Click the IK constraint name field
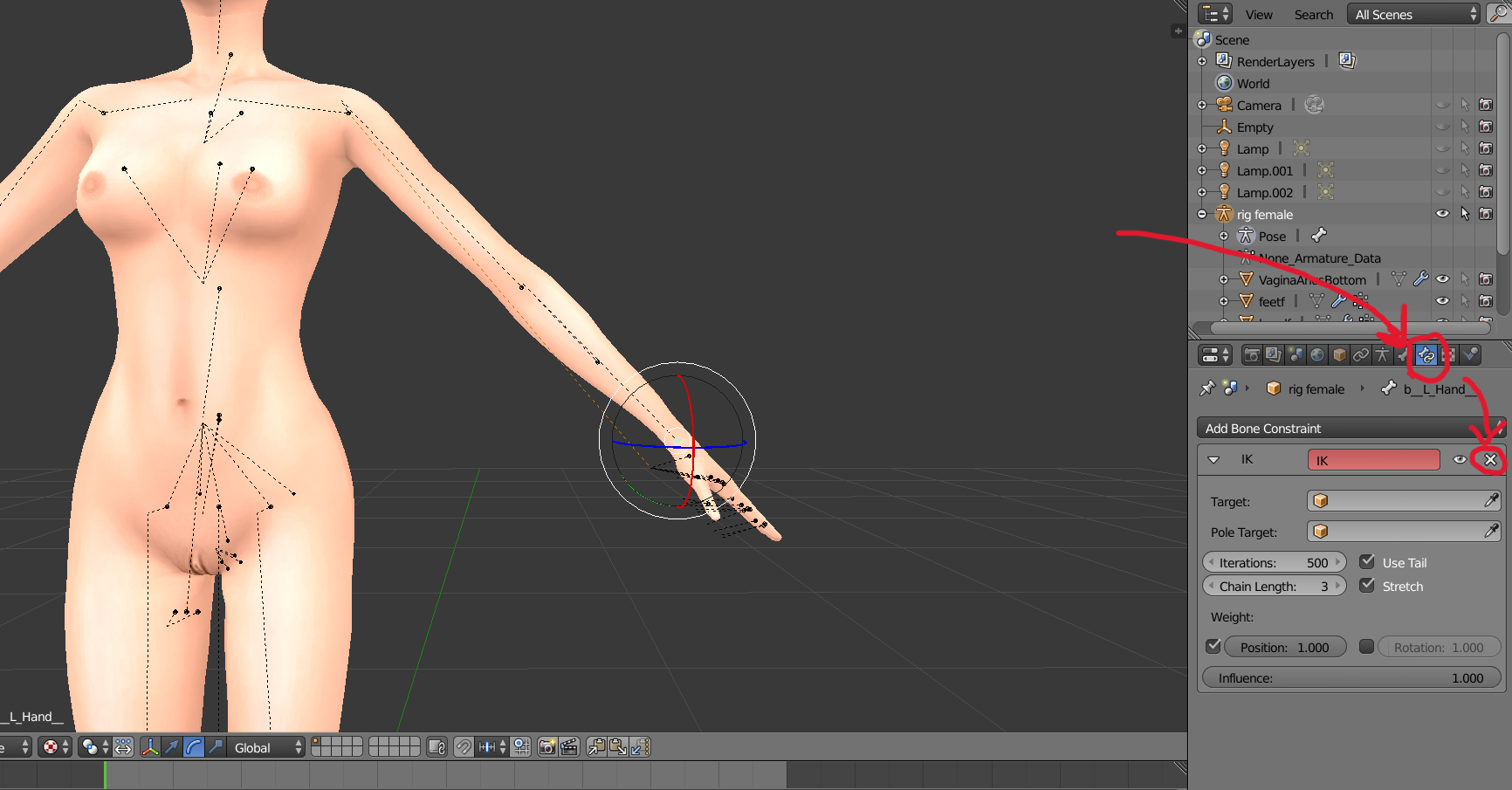The width and height of the screenshot is (1512, 790). [1373, 460]
